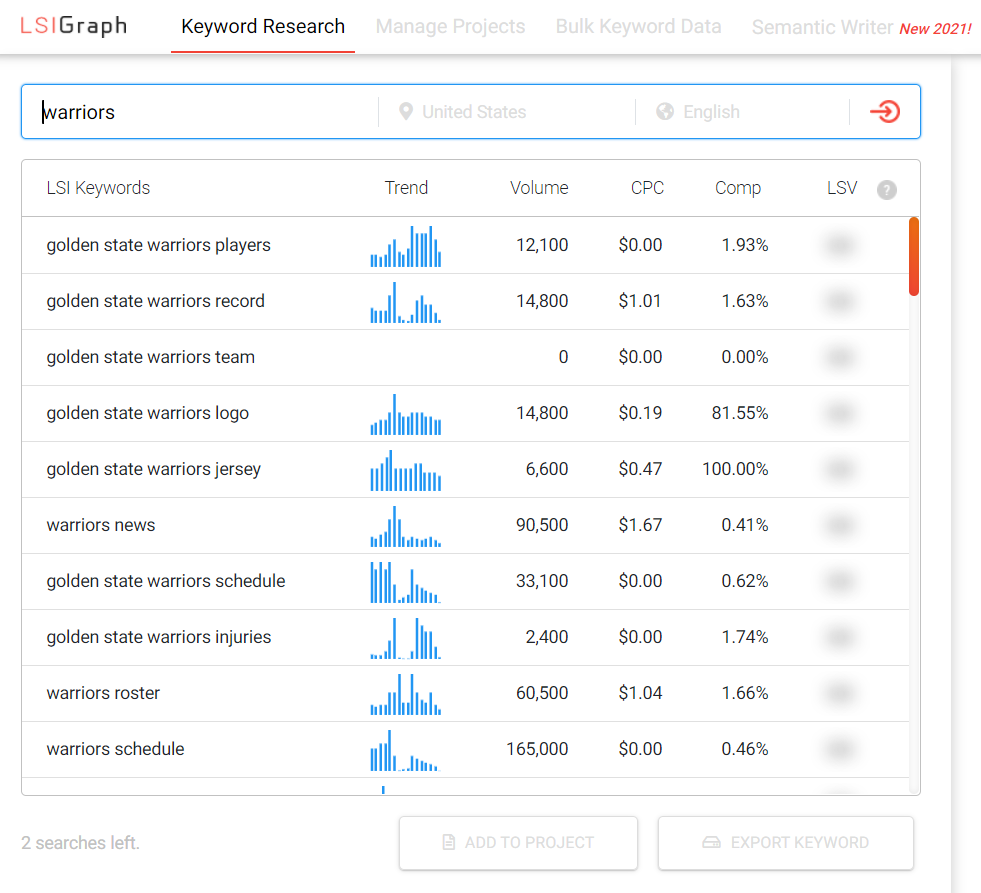The image size is (981, 893).
Task: Select golden state warriors schedule keyword
Action: [x=165, y=581]
